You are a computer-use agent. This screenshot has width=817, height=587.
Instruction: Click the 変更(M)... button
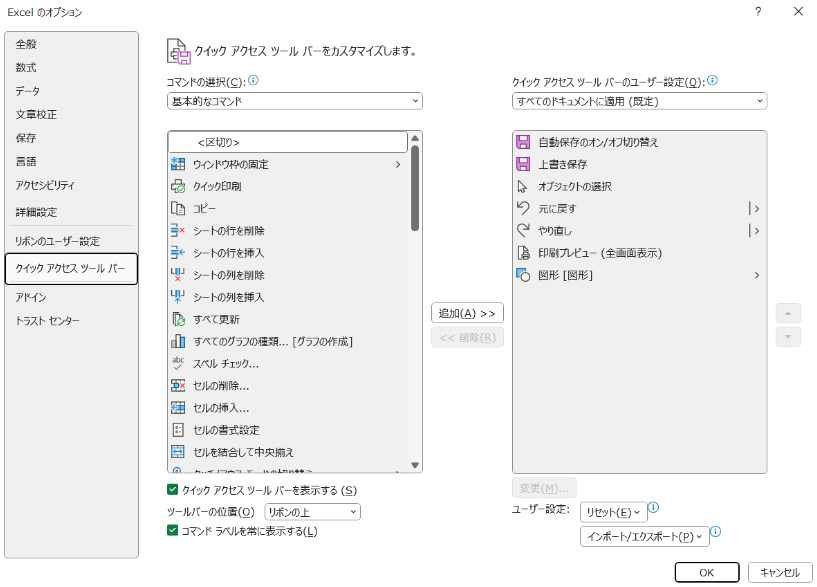(544, 488)
